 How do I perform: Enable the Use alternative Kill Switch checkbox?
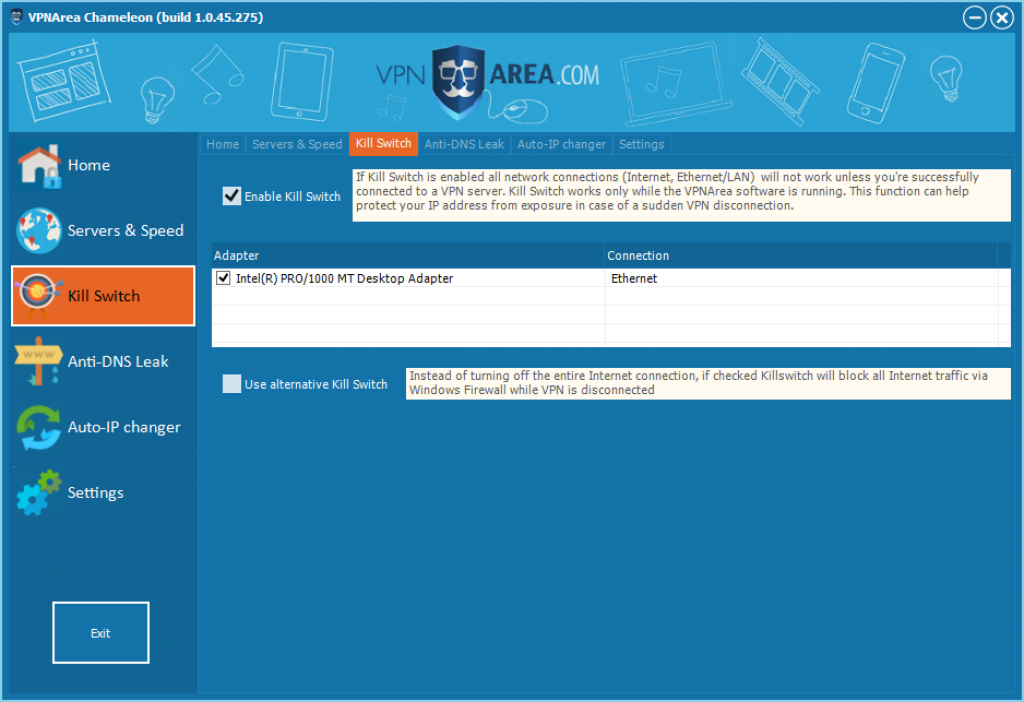click(232, 384)
